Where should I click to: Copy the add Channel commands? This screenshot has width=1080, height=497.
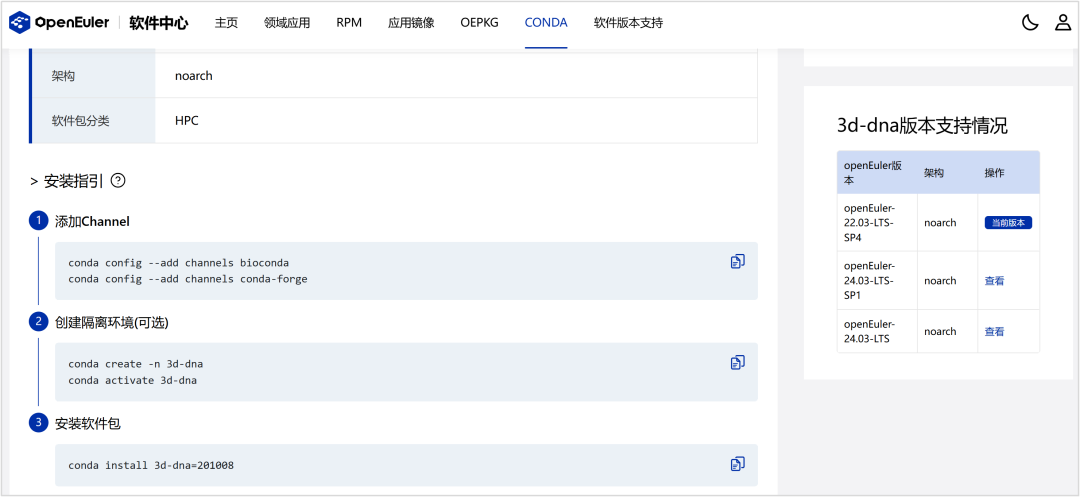tap(738, 262)
